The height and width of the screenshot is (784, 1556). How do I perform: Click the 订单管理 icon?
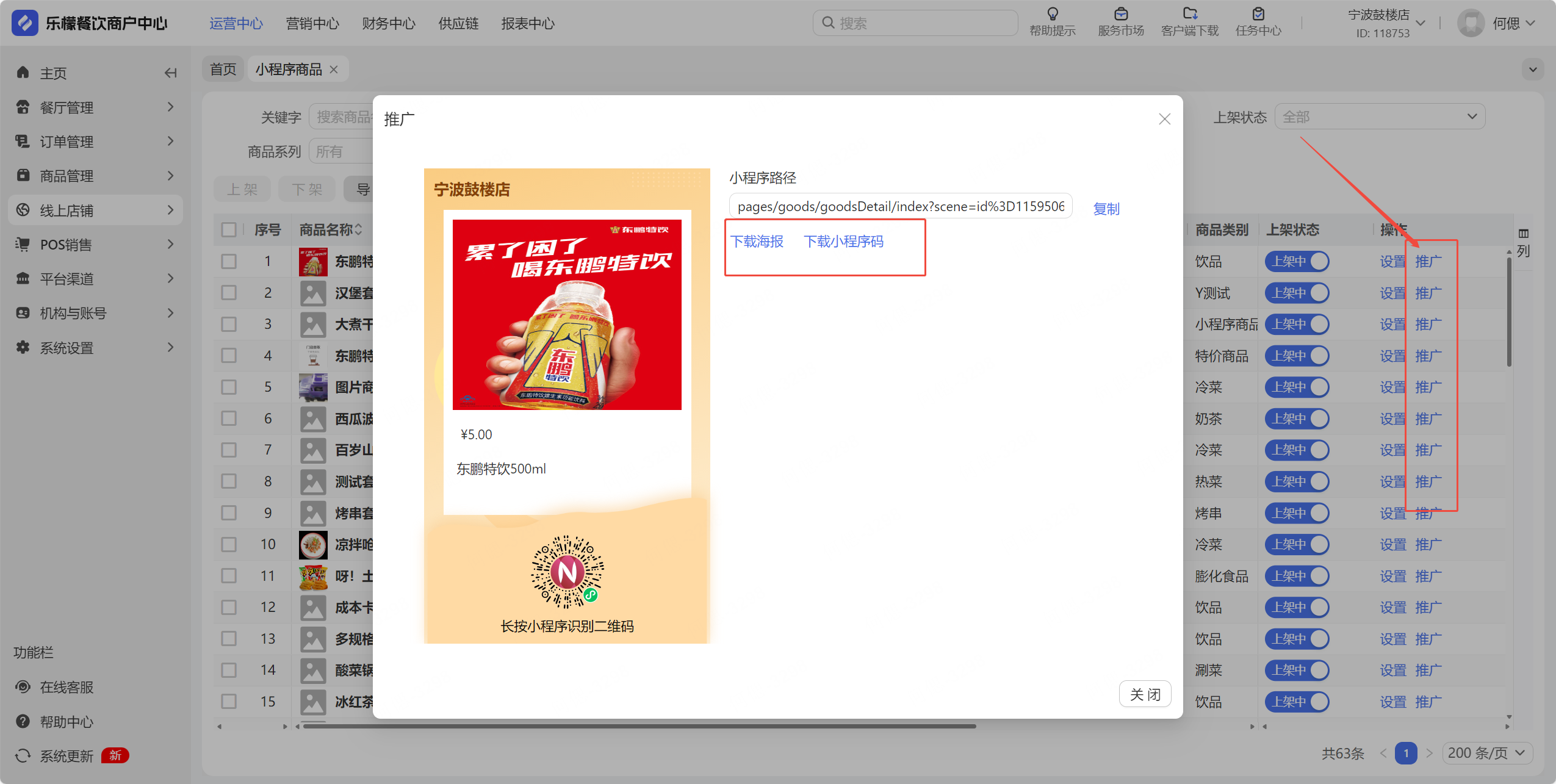(x=23, y=142)
